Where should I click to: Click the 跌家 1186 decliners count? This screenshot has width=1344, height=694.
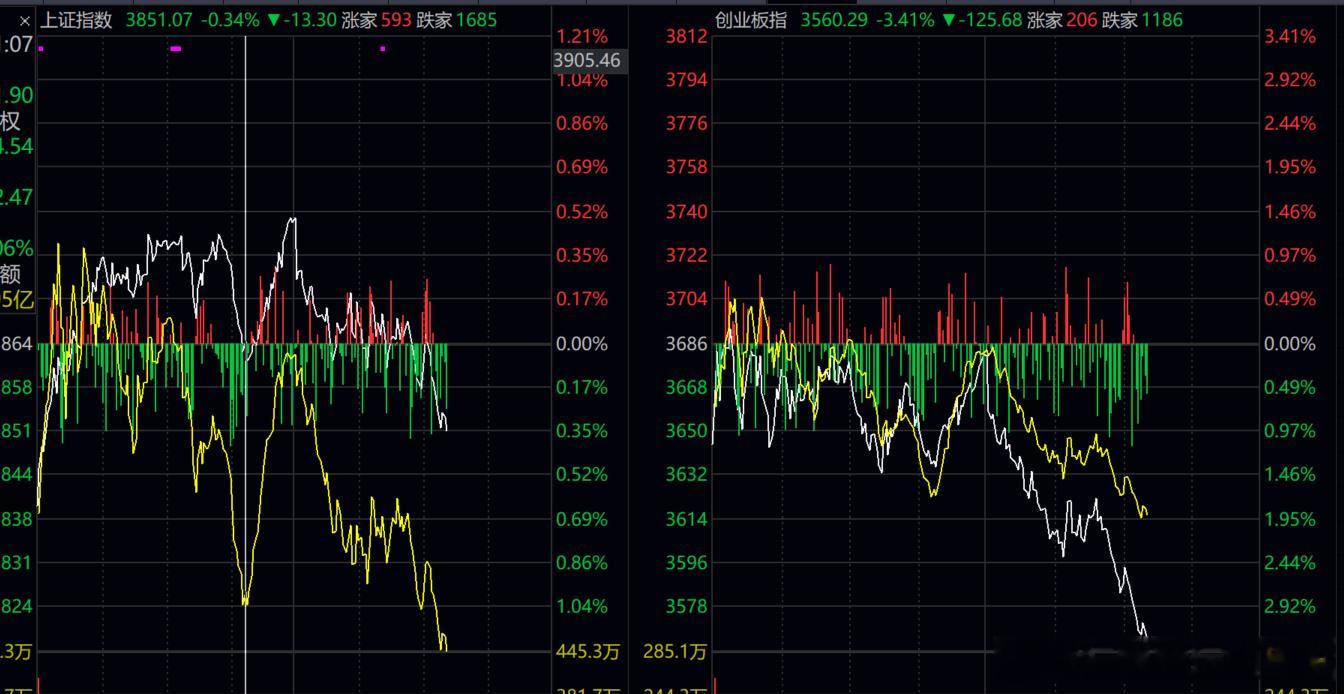(1142, 19)
